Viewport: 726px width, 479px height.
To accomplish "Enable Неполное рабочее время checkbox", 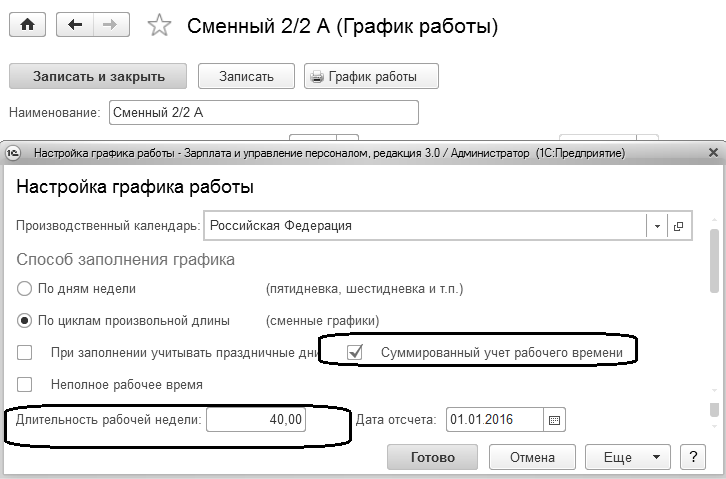I will 24,385.
